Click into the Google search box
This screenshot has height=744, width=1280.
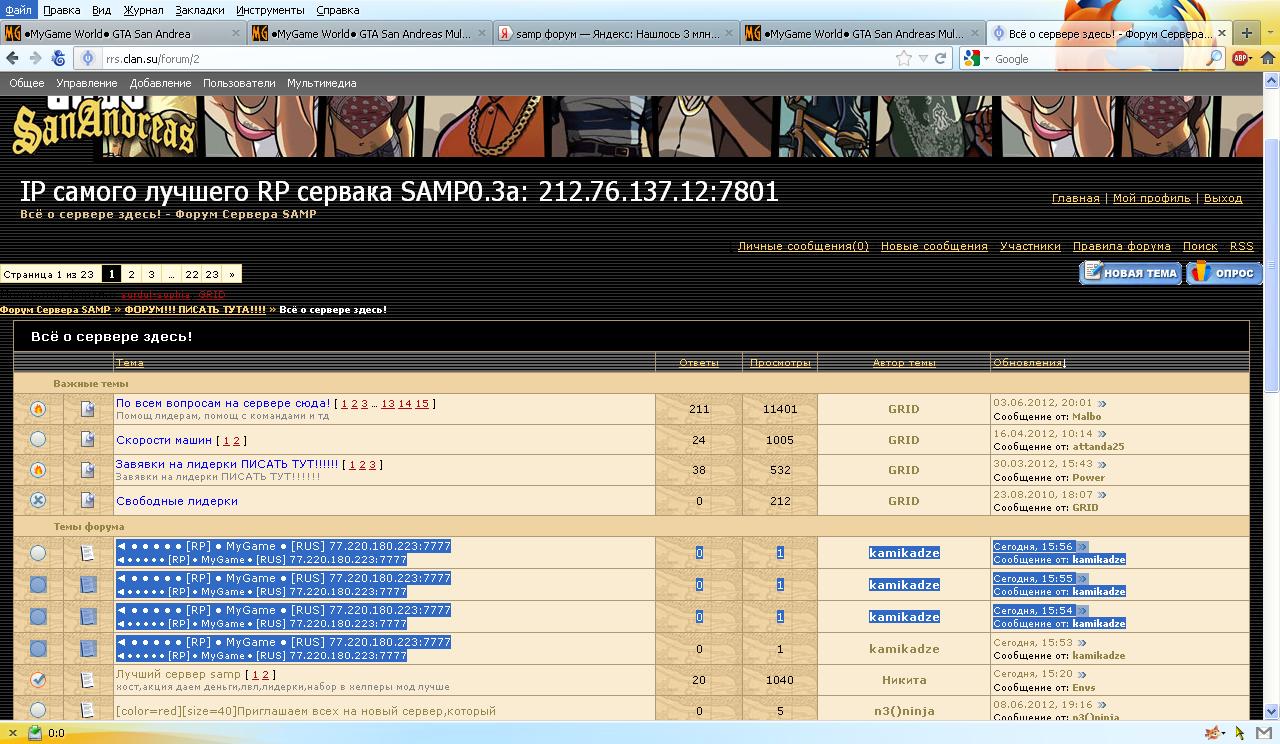[1098, 58]
